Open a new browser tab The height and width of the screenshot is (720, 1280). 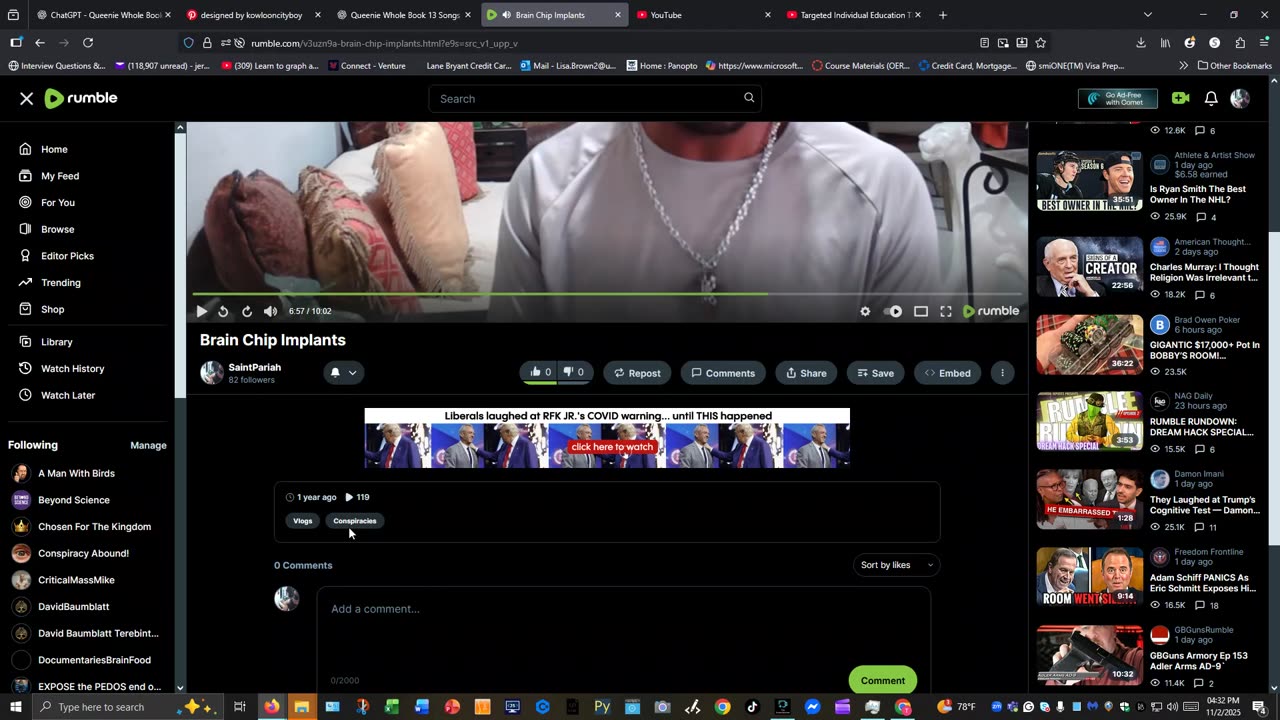coord(942,15)
